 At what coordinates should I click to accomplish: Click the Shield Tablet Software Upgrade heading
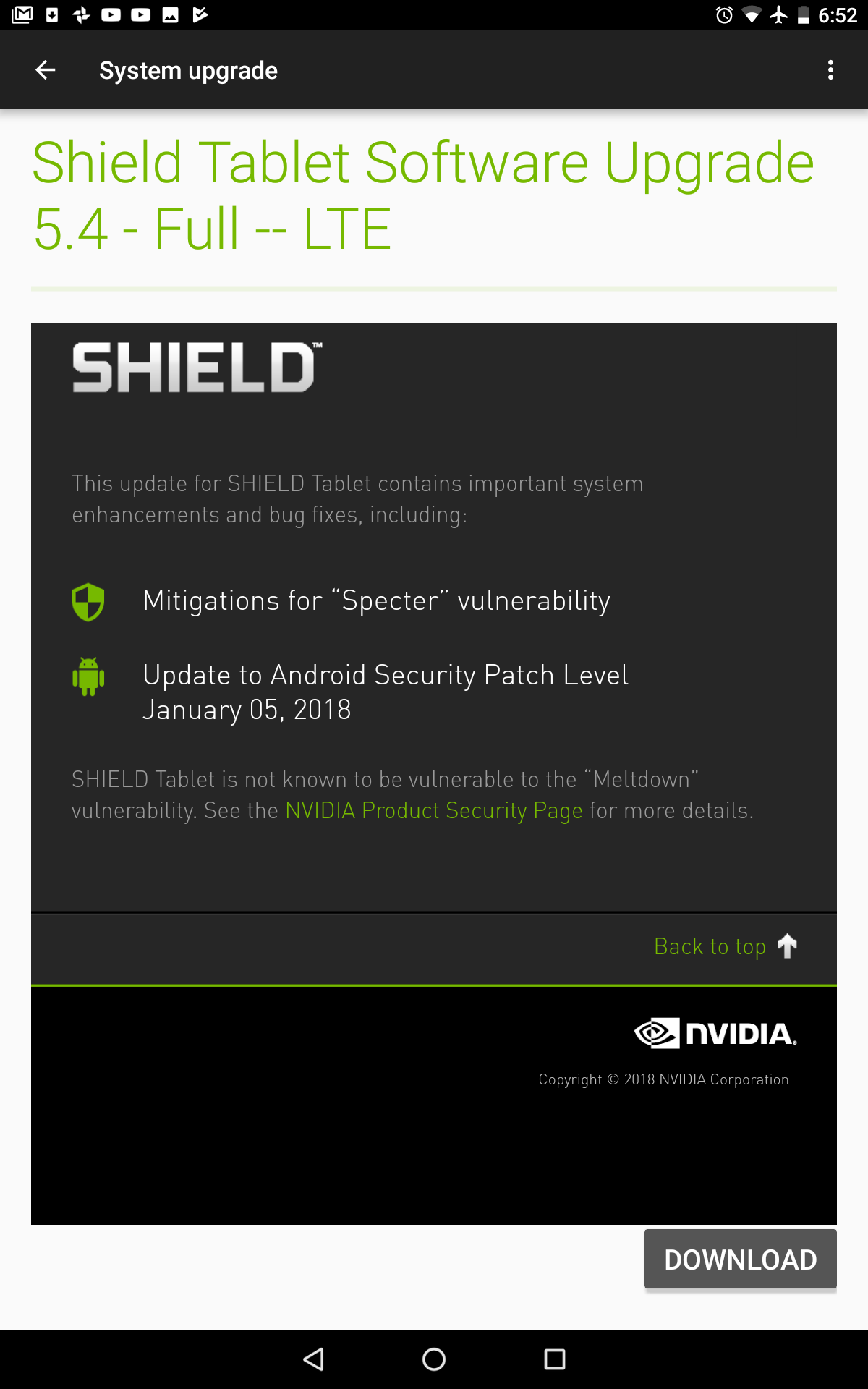pyautogui.click(x=424, y=195)
